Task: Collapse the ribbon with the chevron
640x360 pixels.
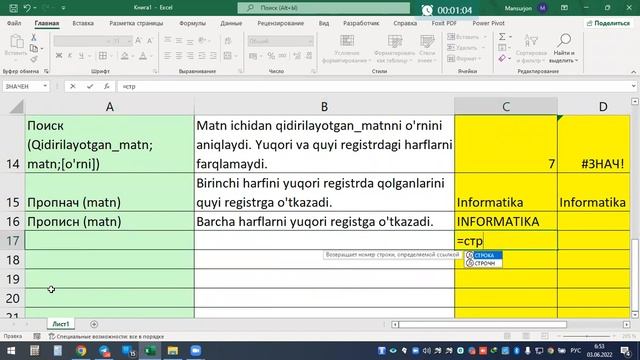Action: tap(633, 71)
